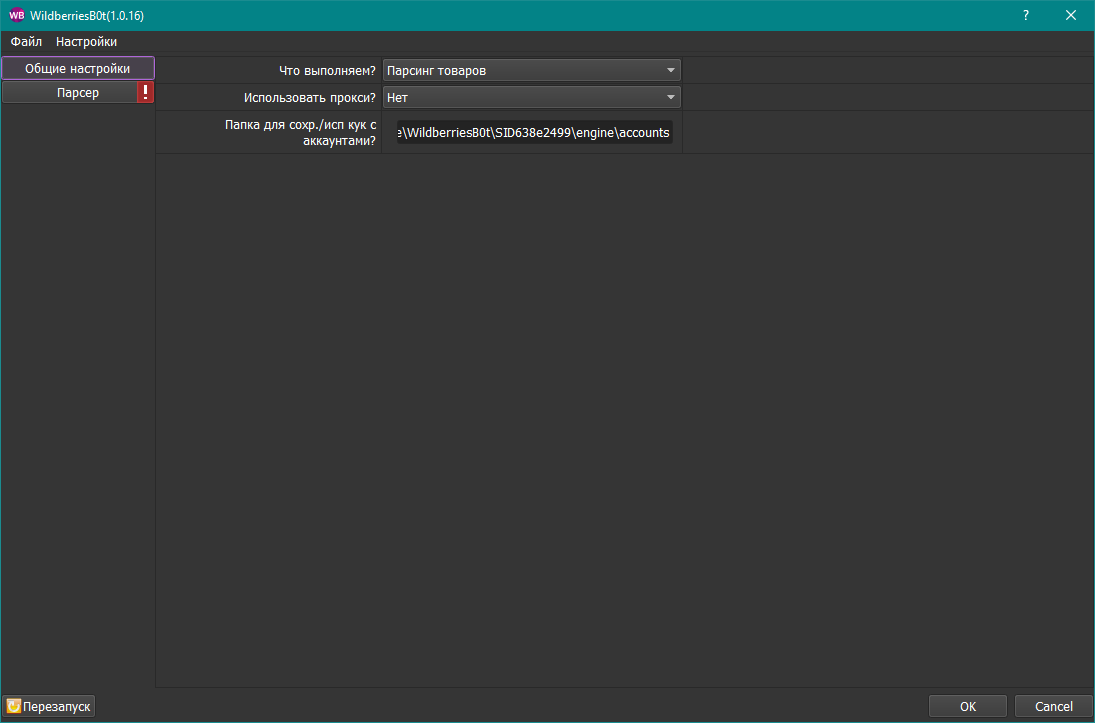Open the Настройки menu
1095x723 pixels.
pos(87,42)
